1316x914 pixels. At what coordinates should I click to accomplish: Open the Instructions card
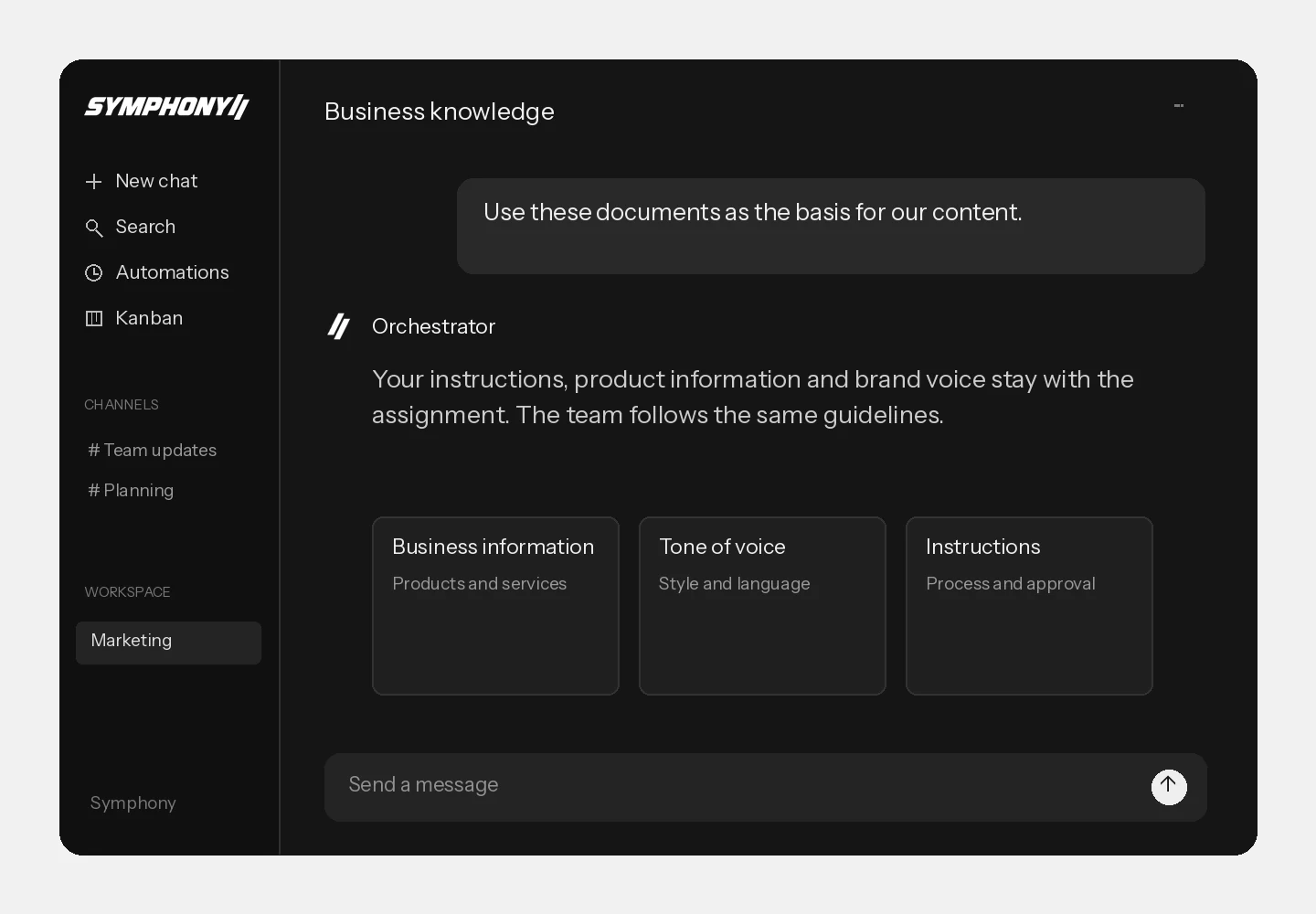tap(1029, 606)
